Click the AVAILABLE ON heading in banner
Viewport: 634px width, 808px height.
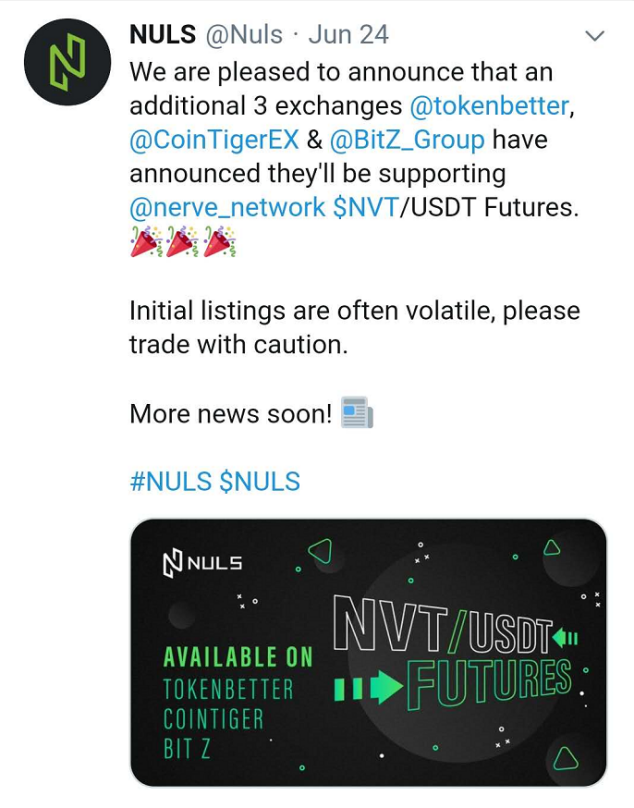click(x=238, y=658)
